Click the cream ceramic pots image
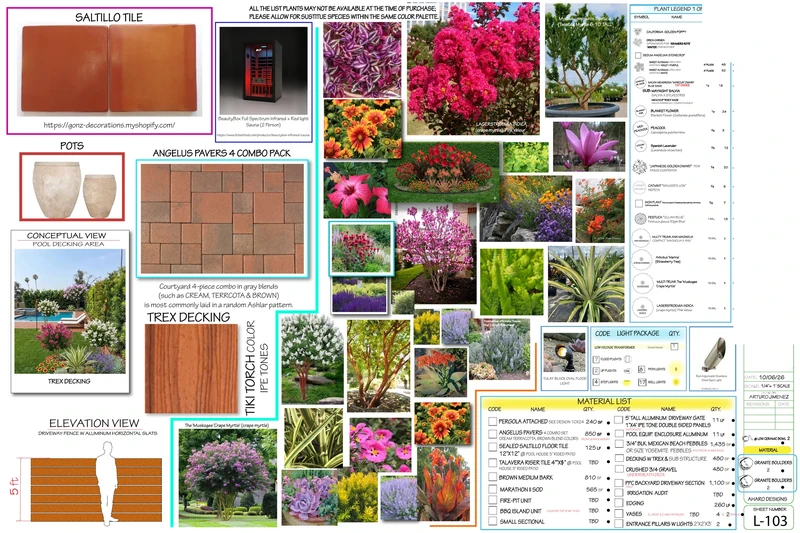The image size is (800, 533). (72, 189)
